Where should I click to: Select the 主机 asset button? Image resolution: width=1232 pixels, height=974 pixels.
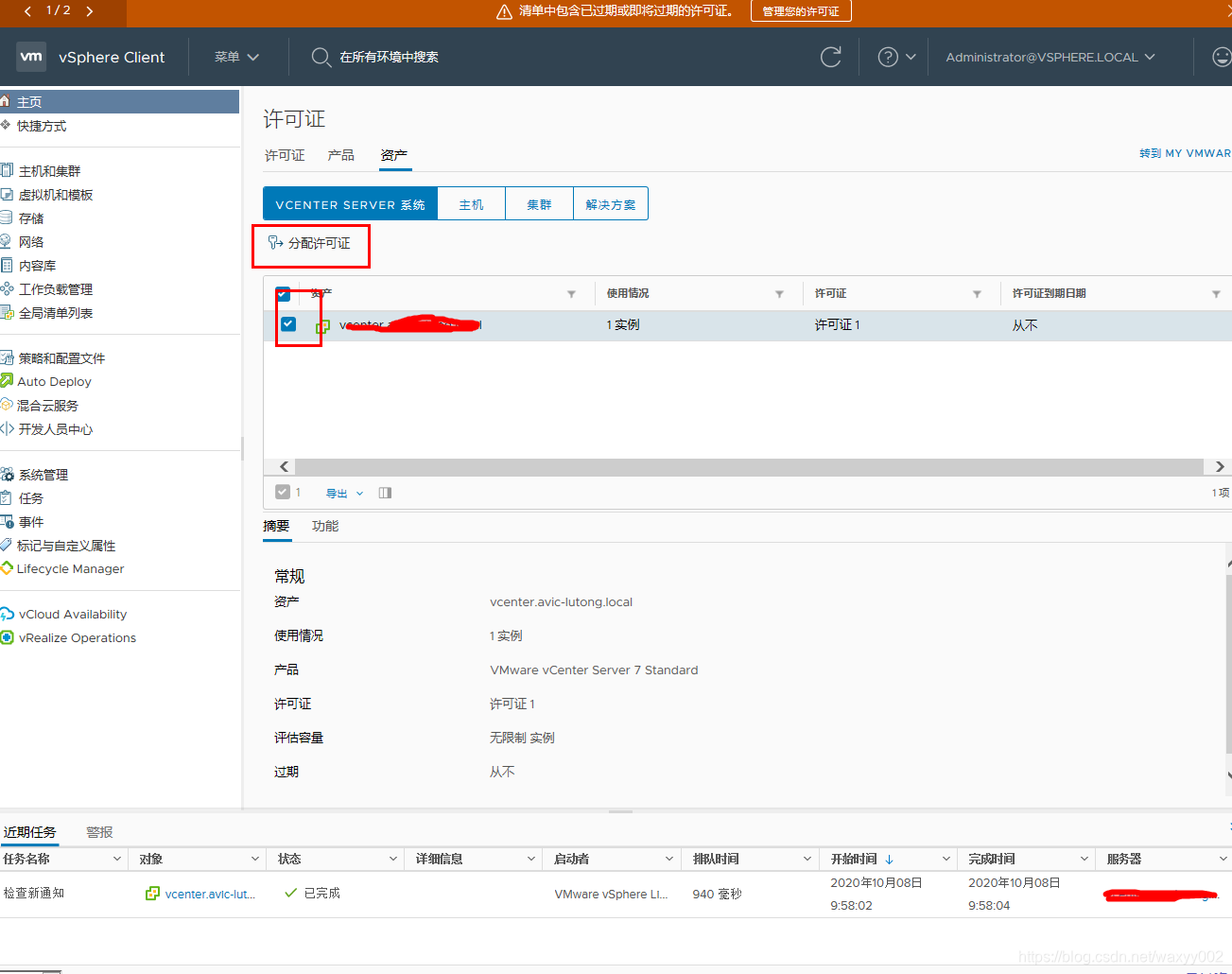[471, 204]
